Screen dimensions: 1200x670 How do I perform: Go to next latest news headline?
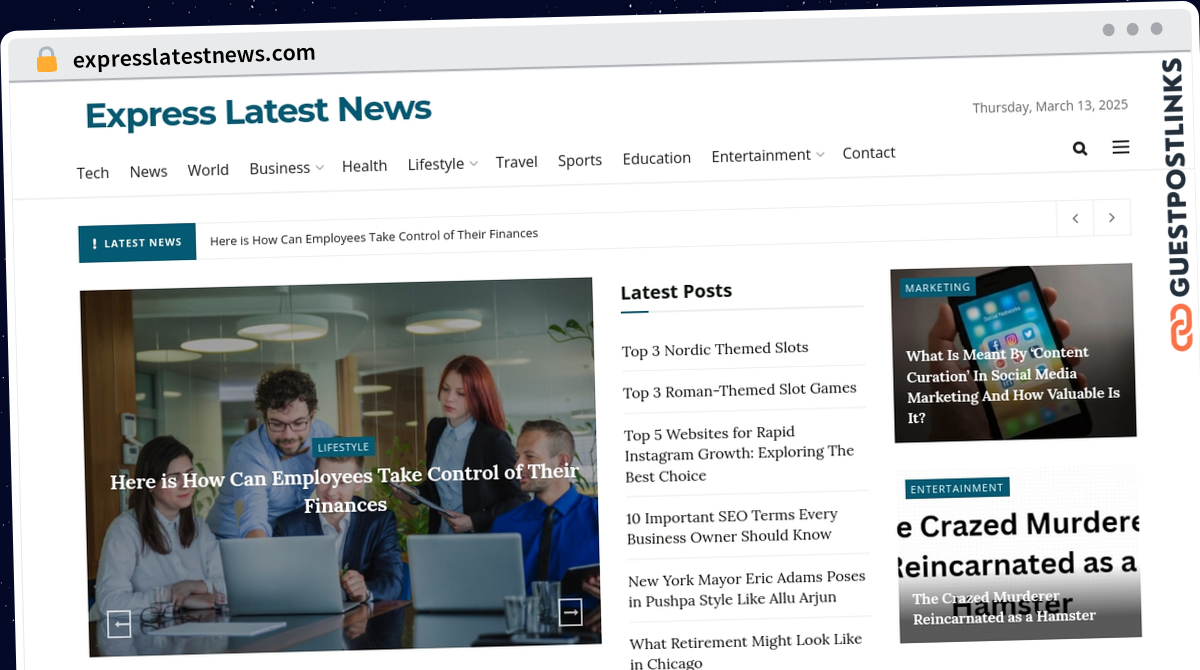(1112, 217)
